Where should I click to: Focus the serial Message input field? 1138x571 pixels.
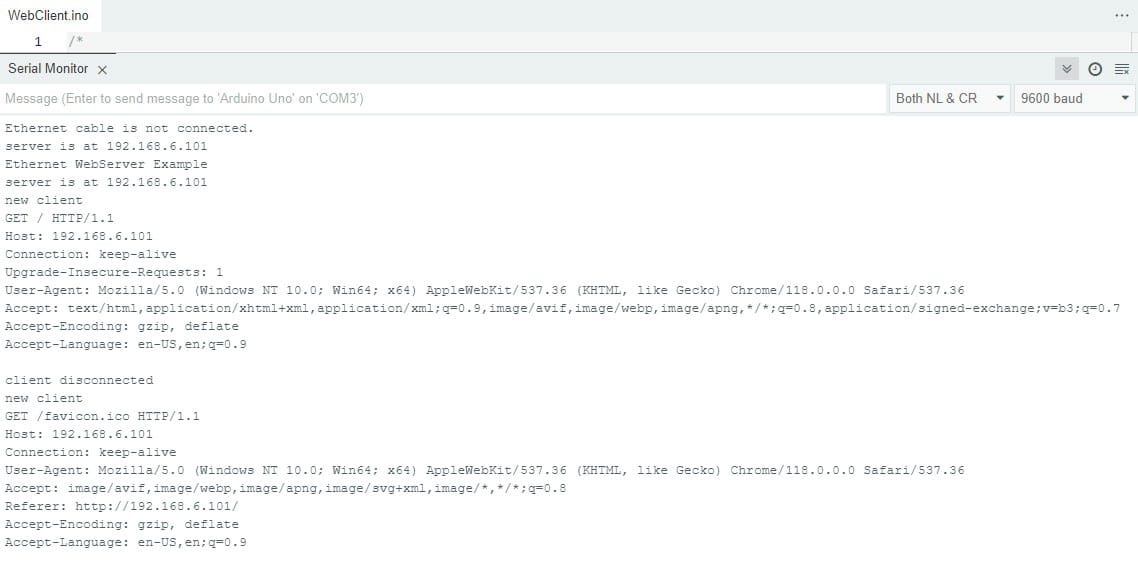point(440,98)
